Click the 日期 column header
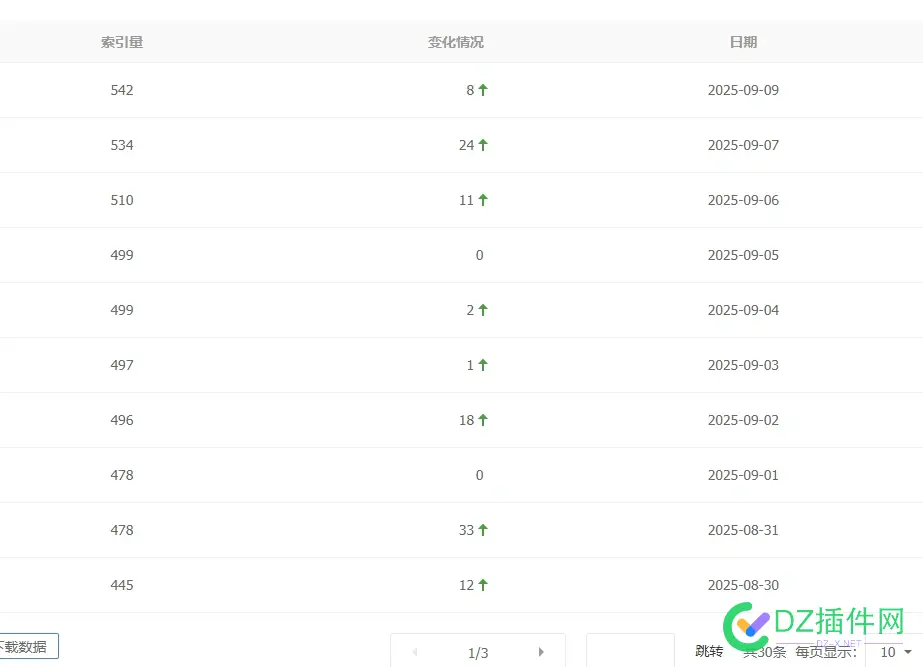This screenshot has height=667, width=923. (x=743, y=42)
